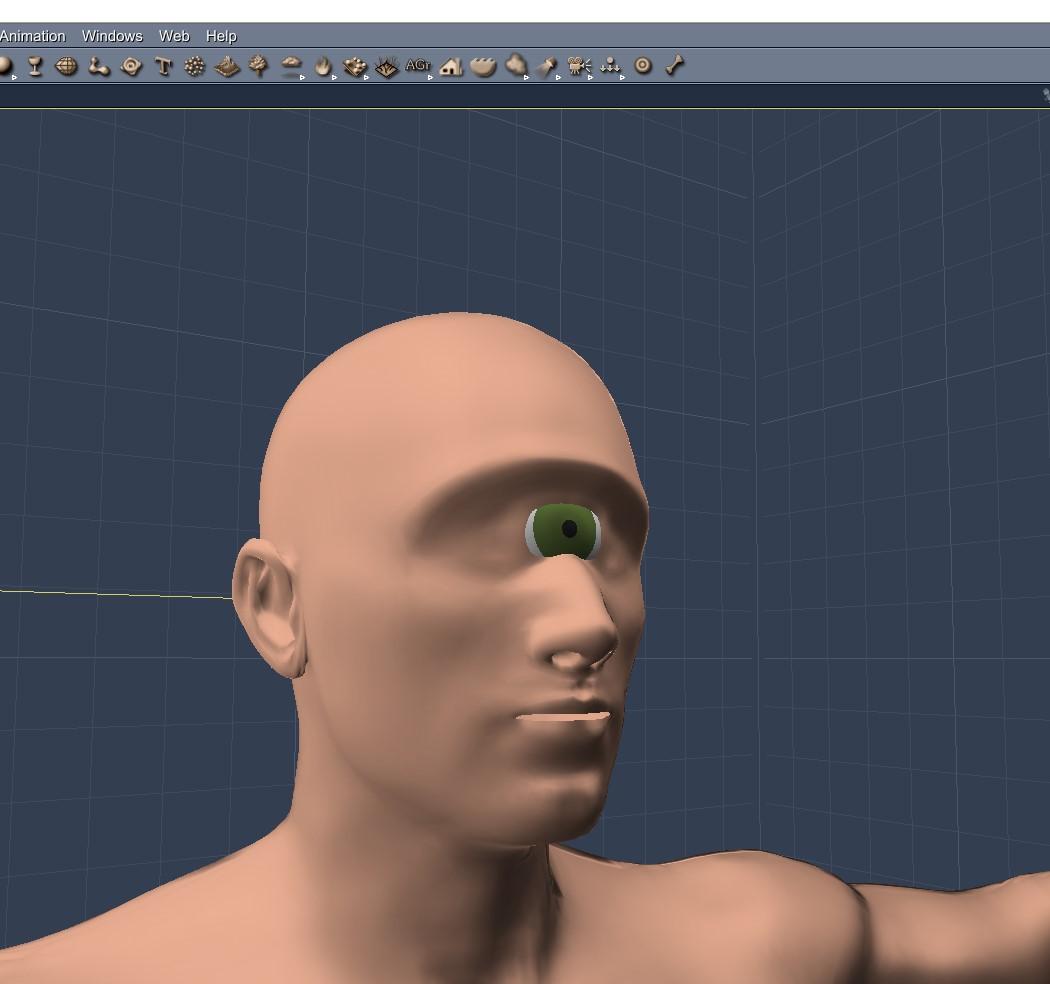1050x984 pixels.
Task: Select the puffy cloud object tool
Action: pyautogui.click(x=516, y=65)
